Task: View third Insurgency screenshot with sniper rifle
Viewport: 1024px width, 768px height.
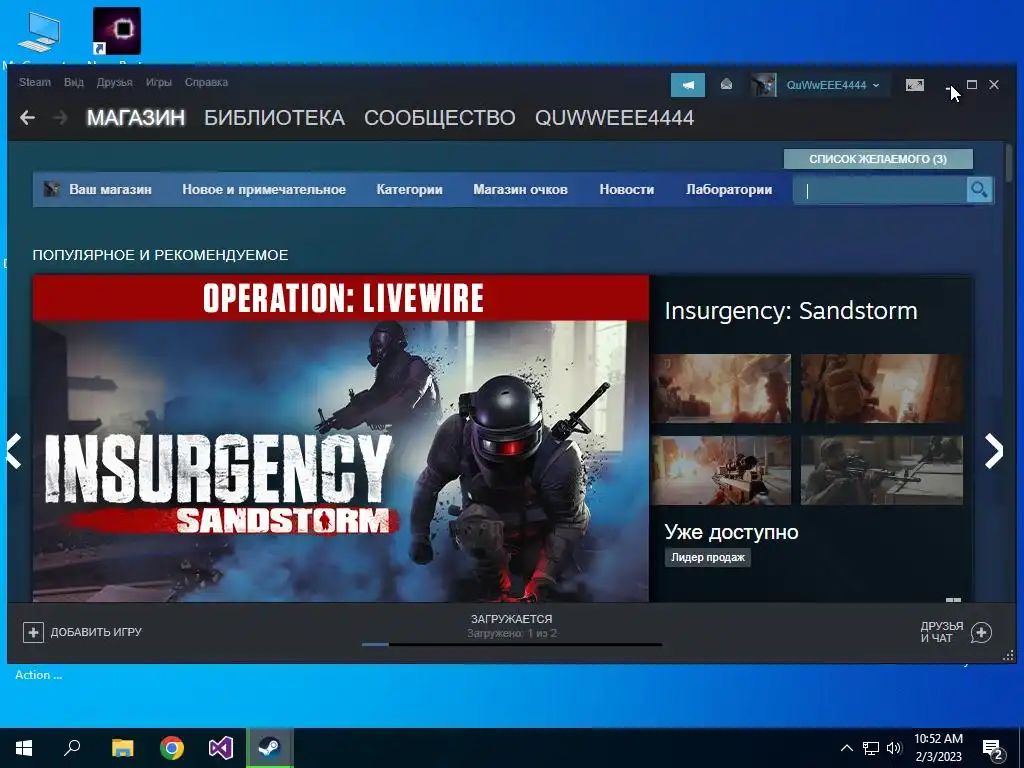Action: (721, 470)
